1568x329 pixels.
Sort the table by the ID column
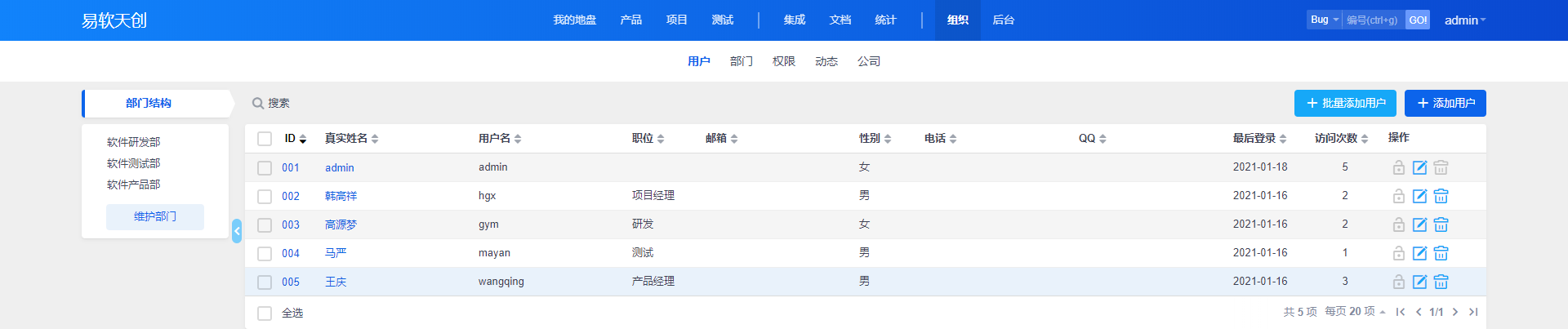tap(295, 139)
